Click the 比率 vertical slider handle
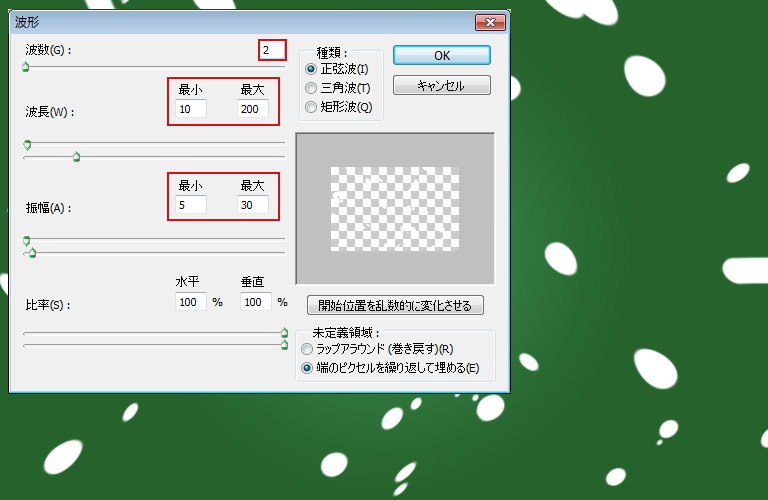The height and width of the screenshot is (500, 768). pos(284,345)
